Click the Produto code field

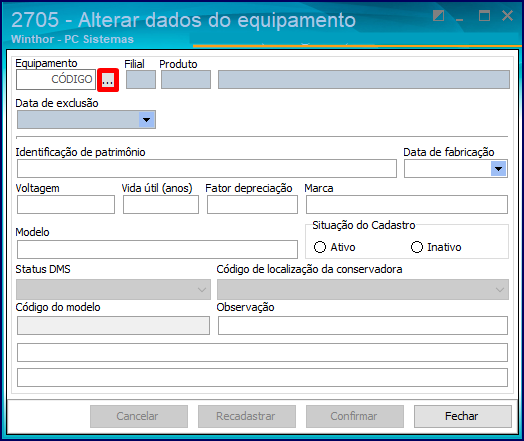tap(186, 80)
